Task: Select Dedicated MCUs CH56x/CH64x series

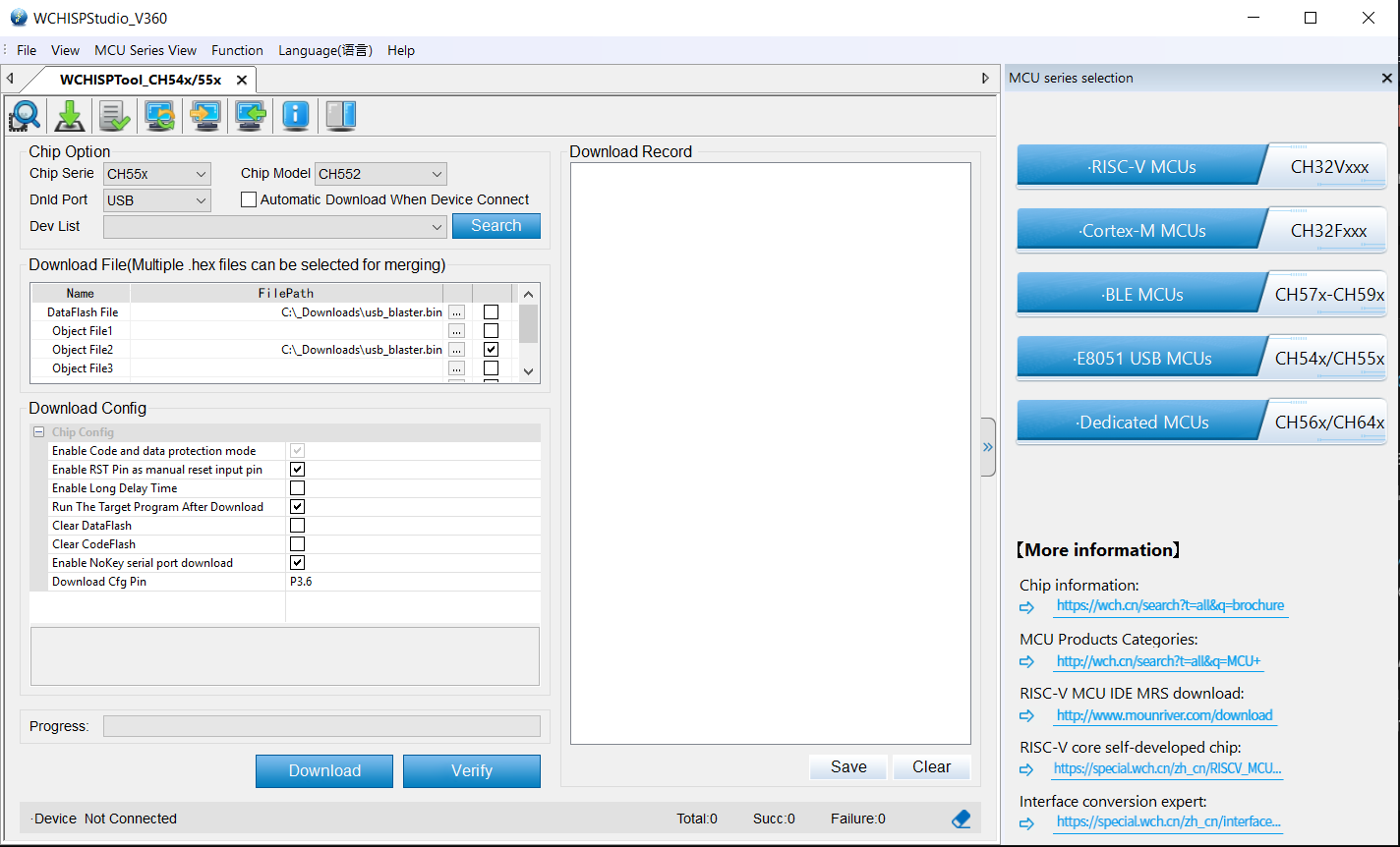Action: coord(1201,422)
